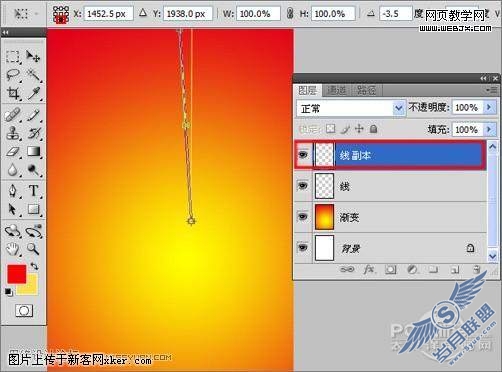Viewport: 502px width, 372px height.
Task: Toggle maintain aspect ratio link
Action: coord(290,14)
